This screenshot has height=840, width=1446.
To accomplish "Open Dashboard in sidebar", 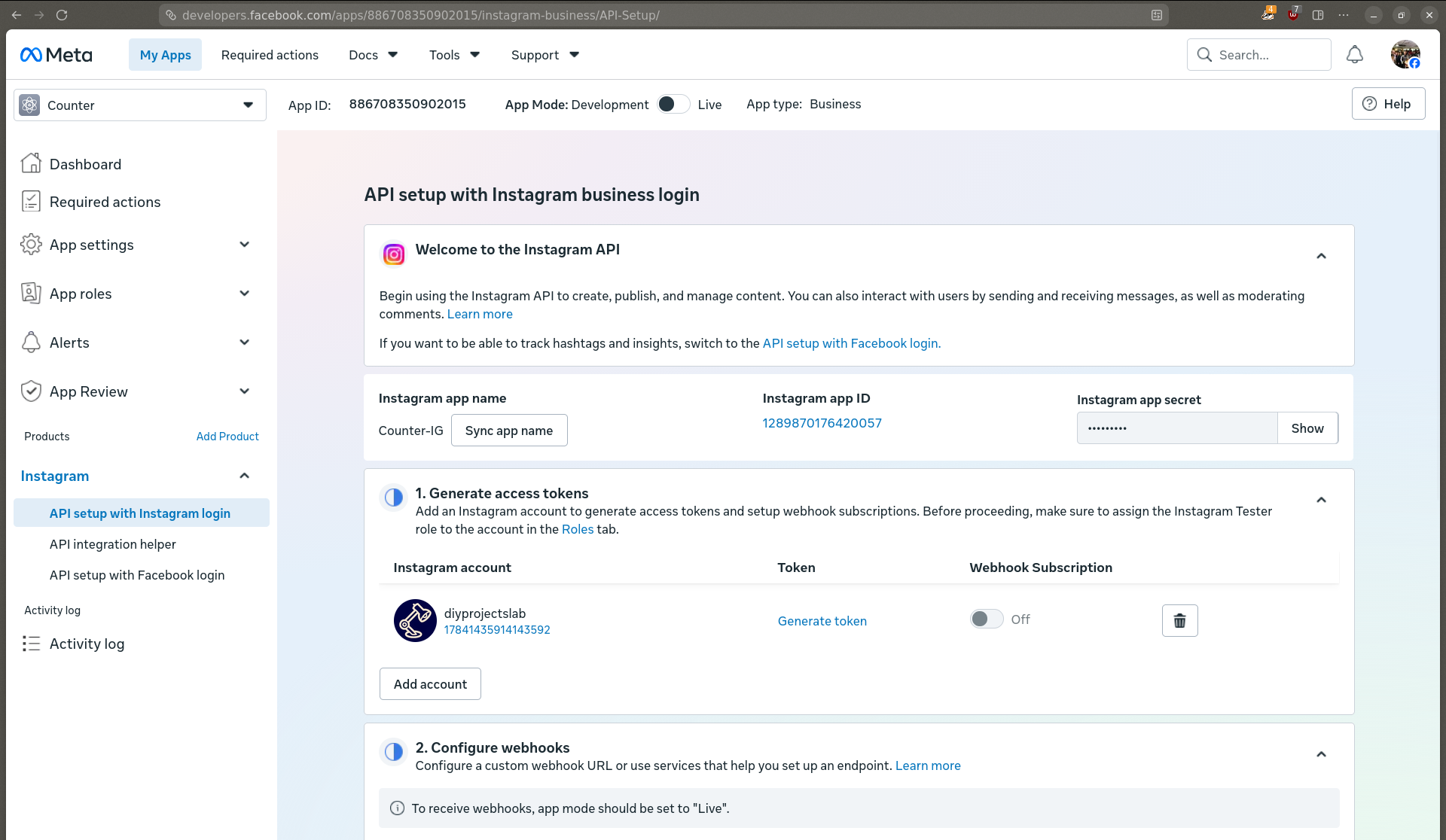I will tap(85, 164).
